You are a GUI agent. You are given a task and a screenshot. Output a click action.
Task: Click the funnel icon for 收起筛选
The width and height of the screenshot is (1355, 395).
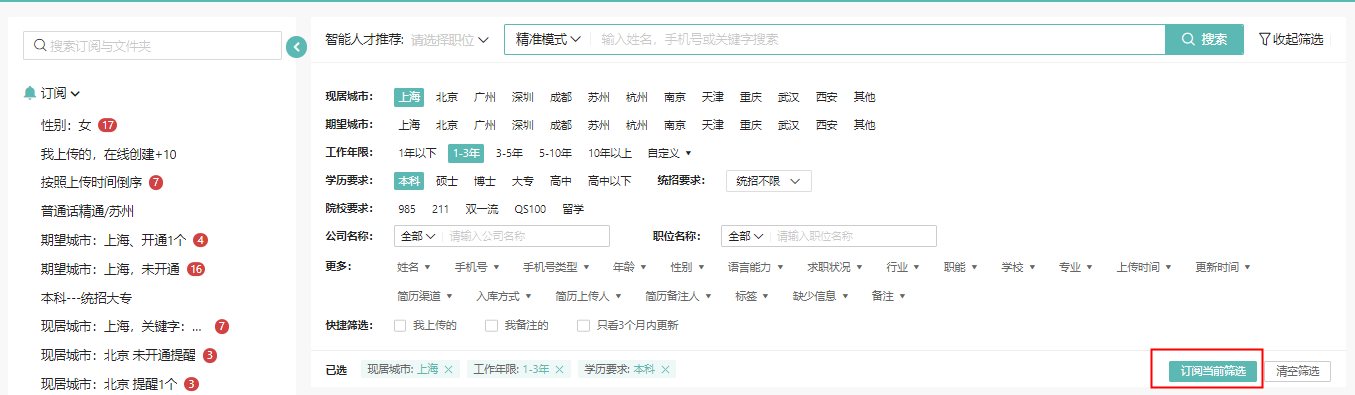(x=1264, y=39)
